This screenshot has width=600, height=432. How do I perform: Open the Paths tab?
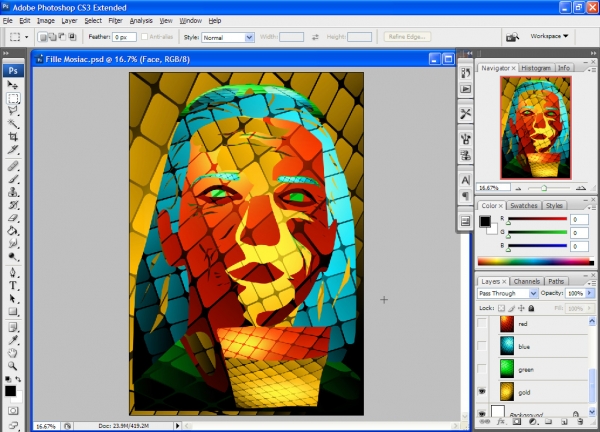pos(556,281)
